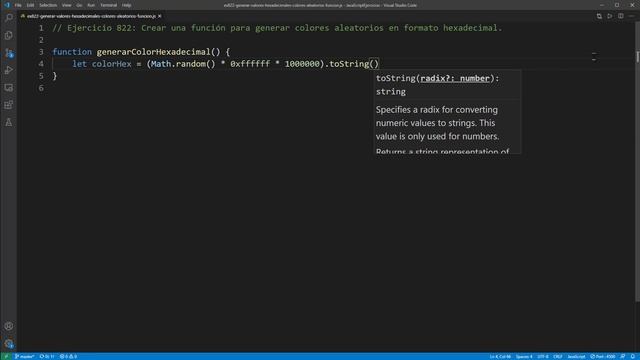The image size is (640, 360).
Task: Click the open changes icon in editor toolbar
Action: point(599,16)
